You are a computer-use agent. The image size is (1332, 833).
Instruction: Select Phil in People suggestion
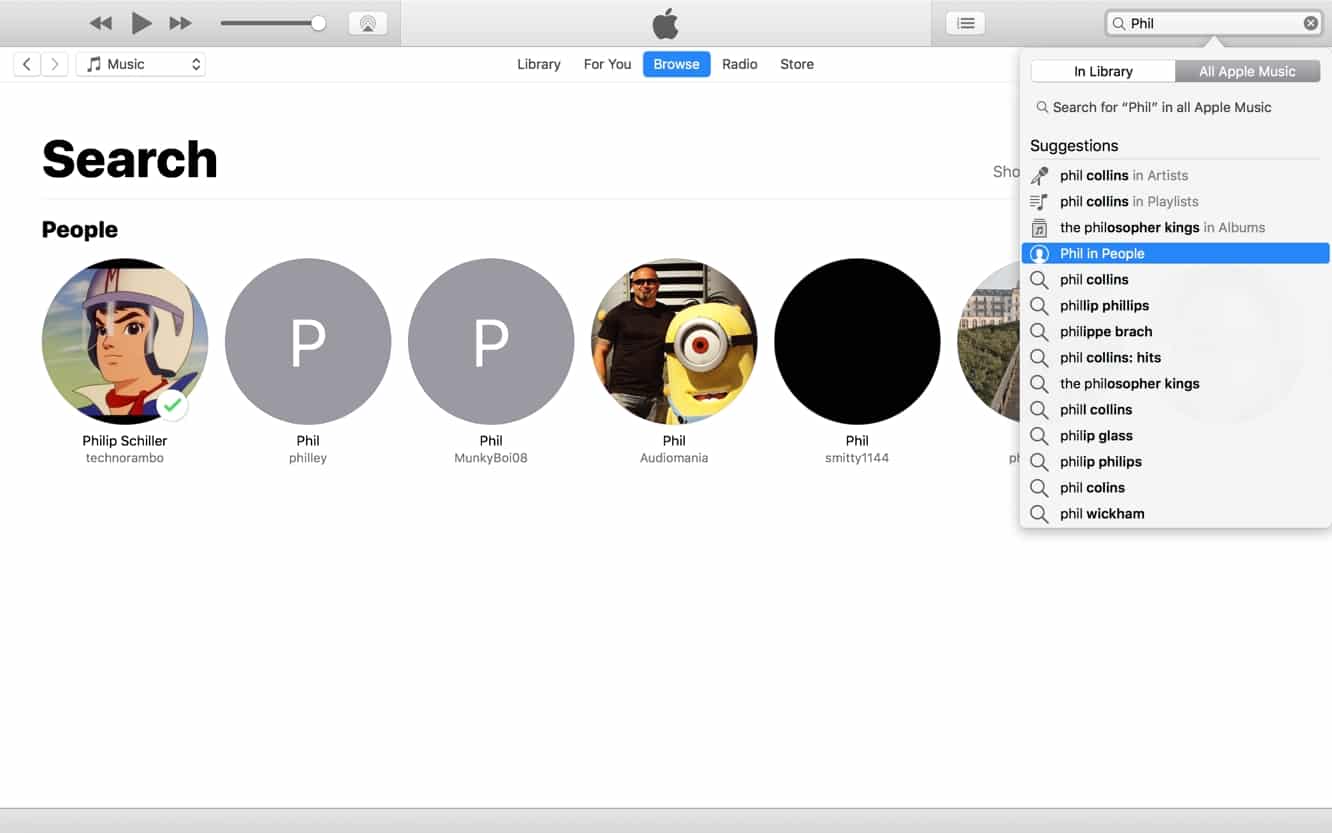coord(1175,253)
